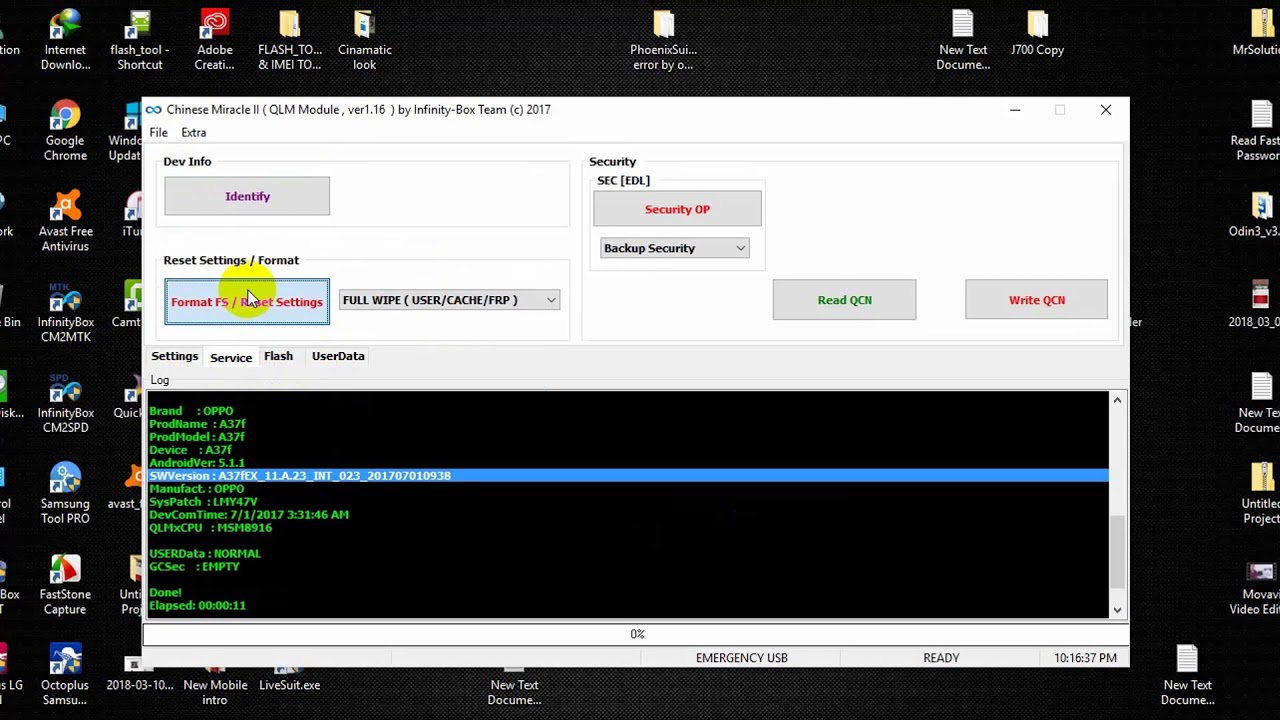1280x720 pixels.
Task: Expand the Backup Security dropdown
Action: [x=674, y=248]
